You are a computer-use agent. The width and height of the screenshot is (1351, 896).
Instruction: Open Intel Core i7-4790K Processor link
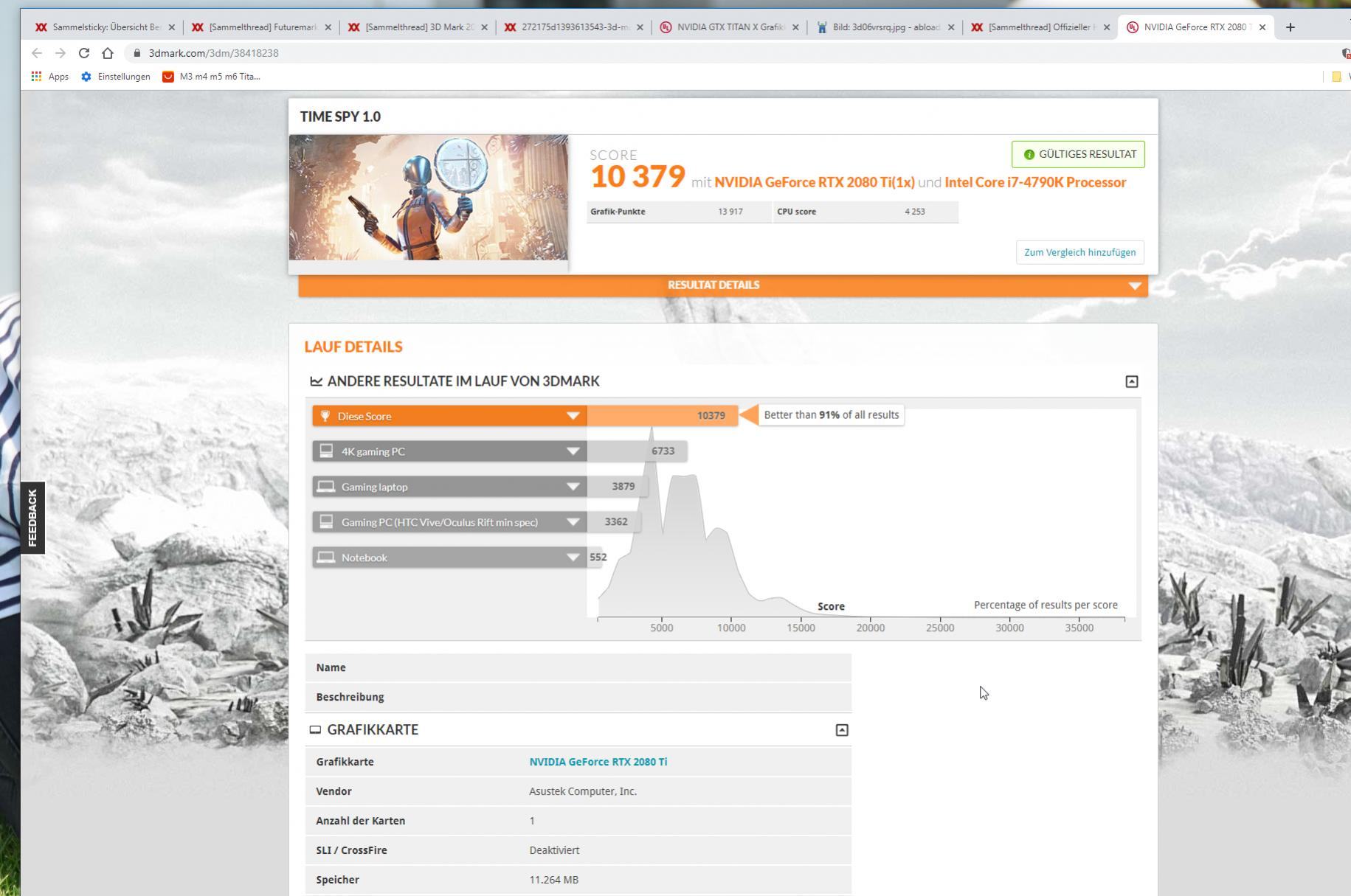[x=1035, y=182]
